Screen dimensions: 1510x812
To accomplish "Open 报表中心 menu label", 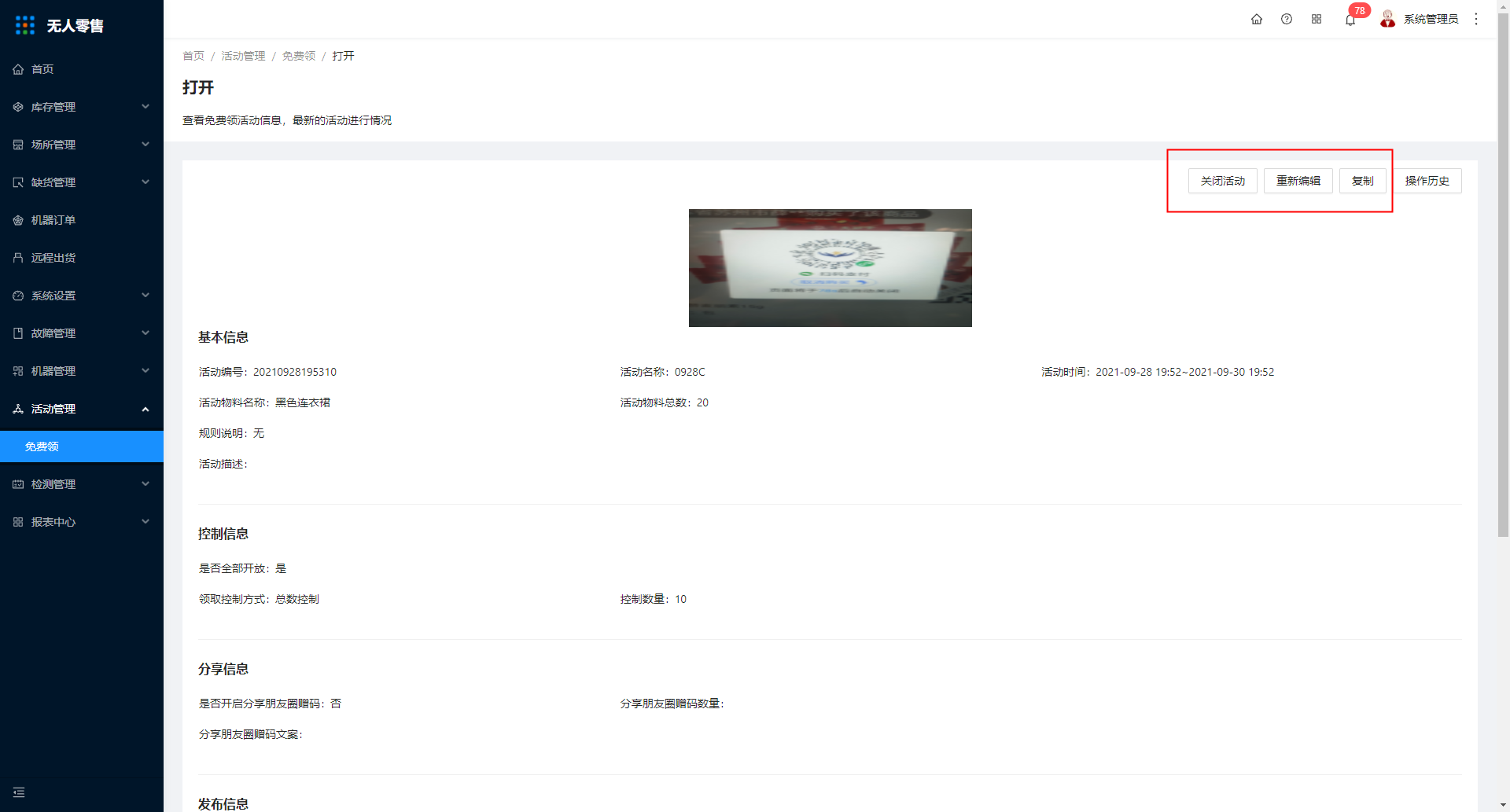I will (x=53, y=522).
